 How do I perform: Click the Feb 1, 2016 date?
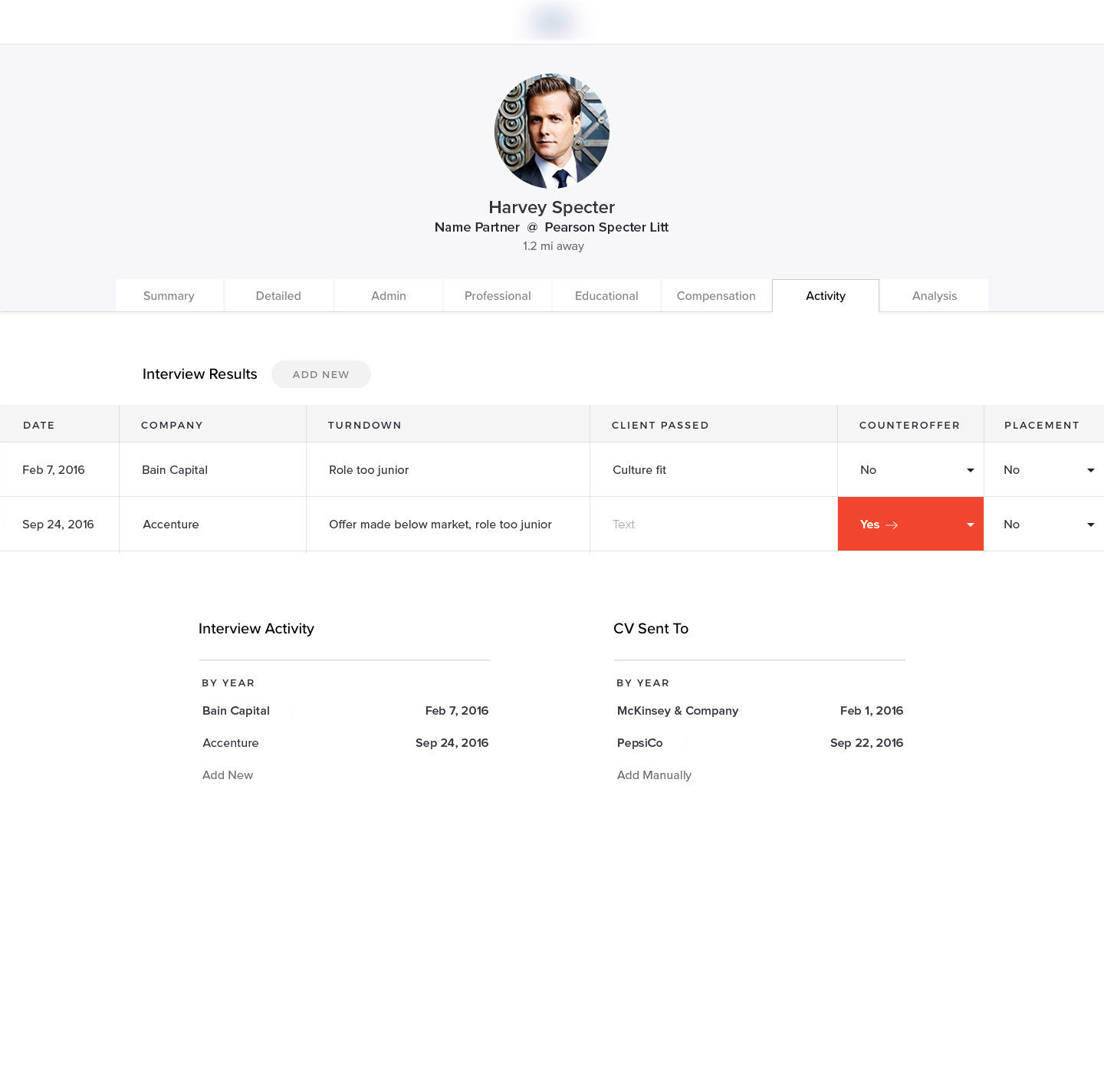[x=872, y=711]
